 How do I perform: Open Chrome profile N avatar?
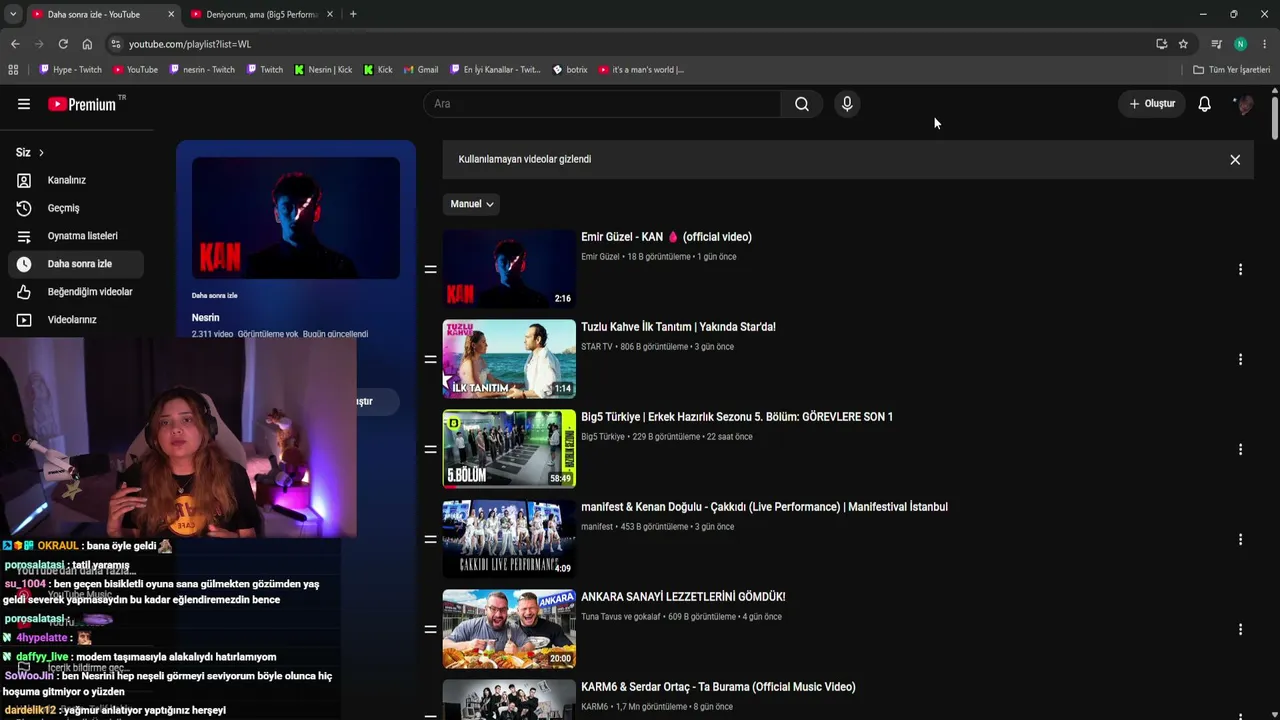click(x=1240, y=44)
